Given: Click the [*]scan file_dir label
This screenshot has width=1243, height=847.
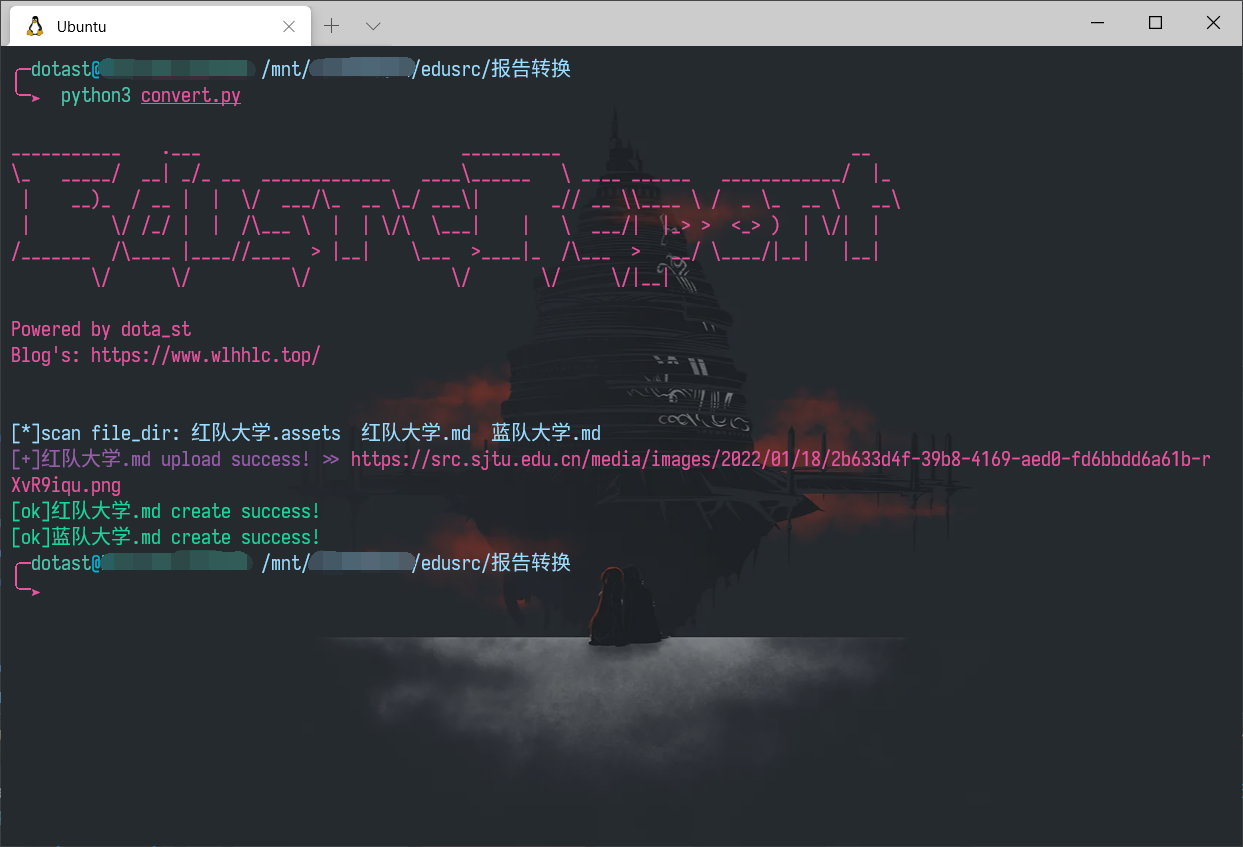Looking at the screenshot, I should [x=96, y=433].
